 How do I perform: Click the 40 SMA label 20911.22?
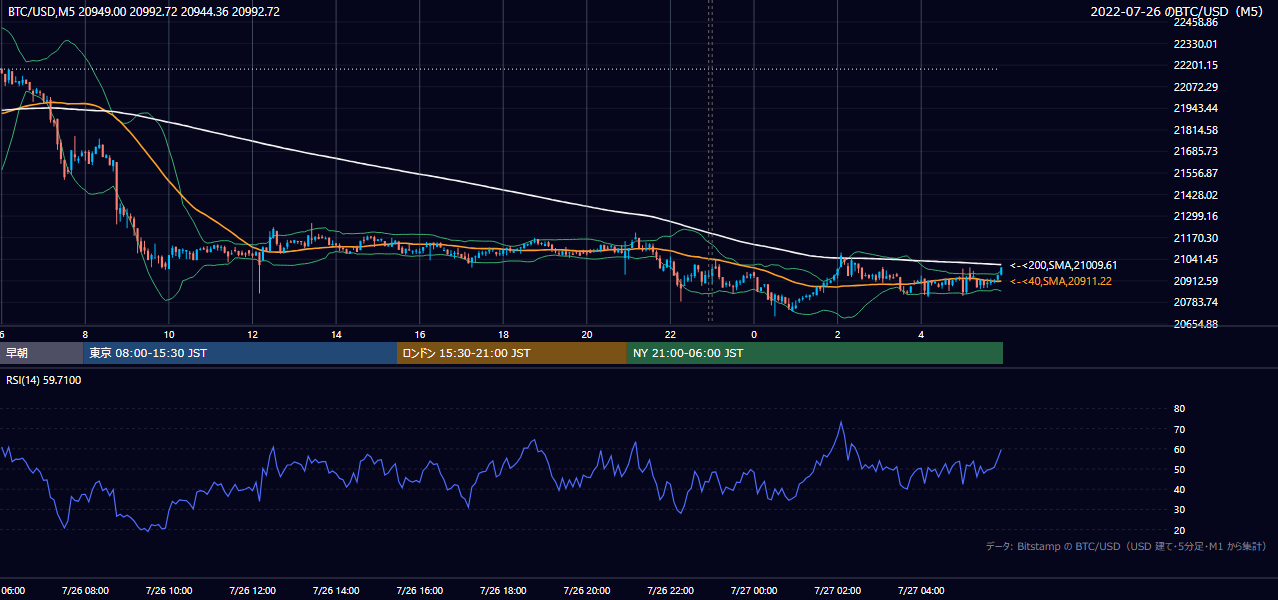click(1061, 281)
